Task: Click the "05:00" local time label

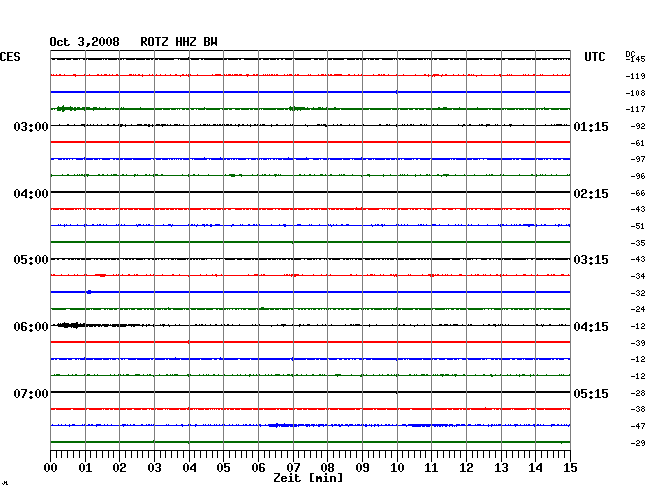Action: 31,260
